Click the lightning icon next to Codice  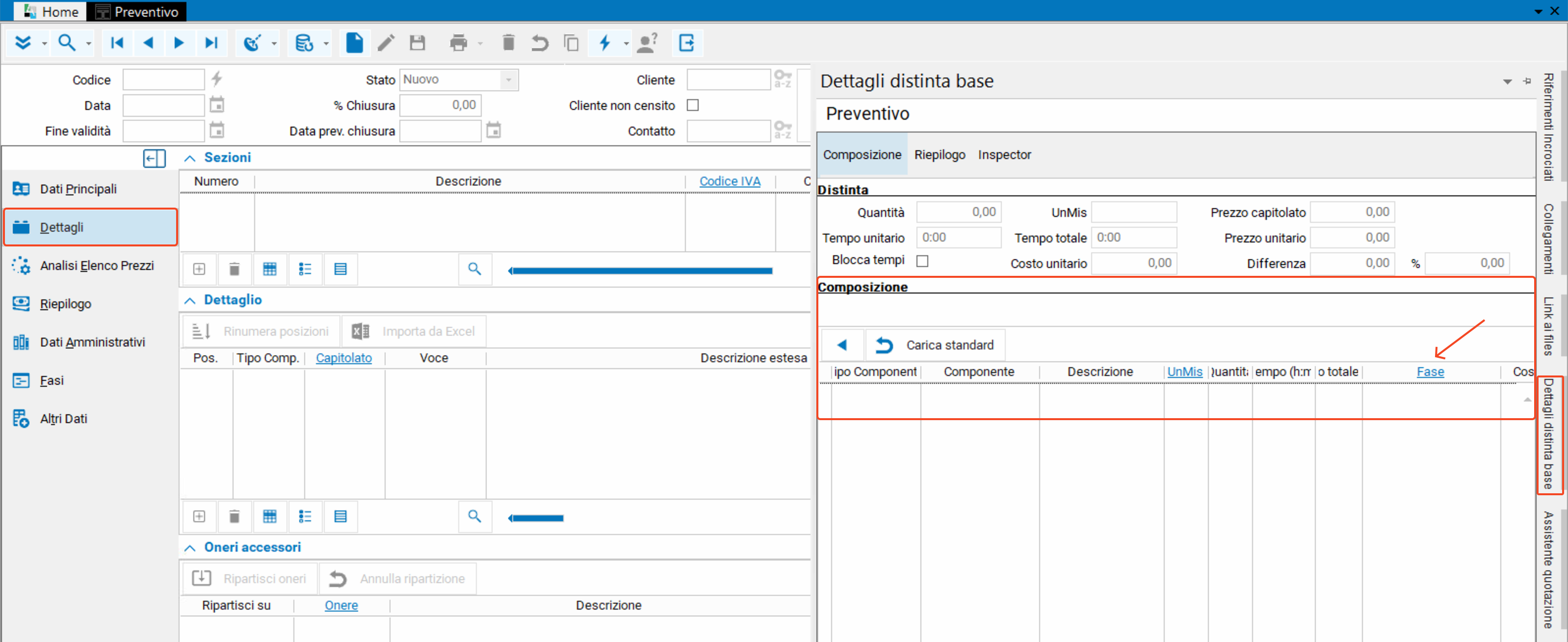pyautogui.click(x=217, y=79)
